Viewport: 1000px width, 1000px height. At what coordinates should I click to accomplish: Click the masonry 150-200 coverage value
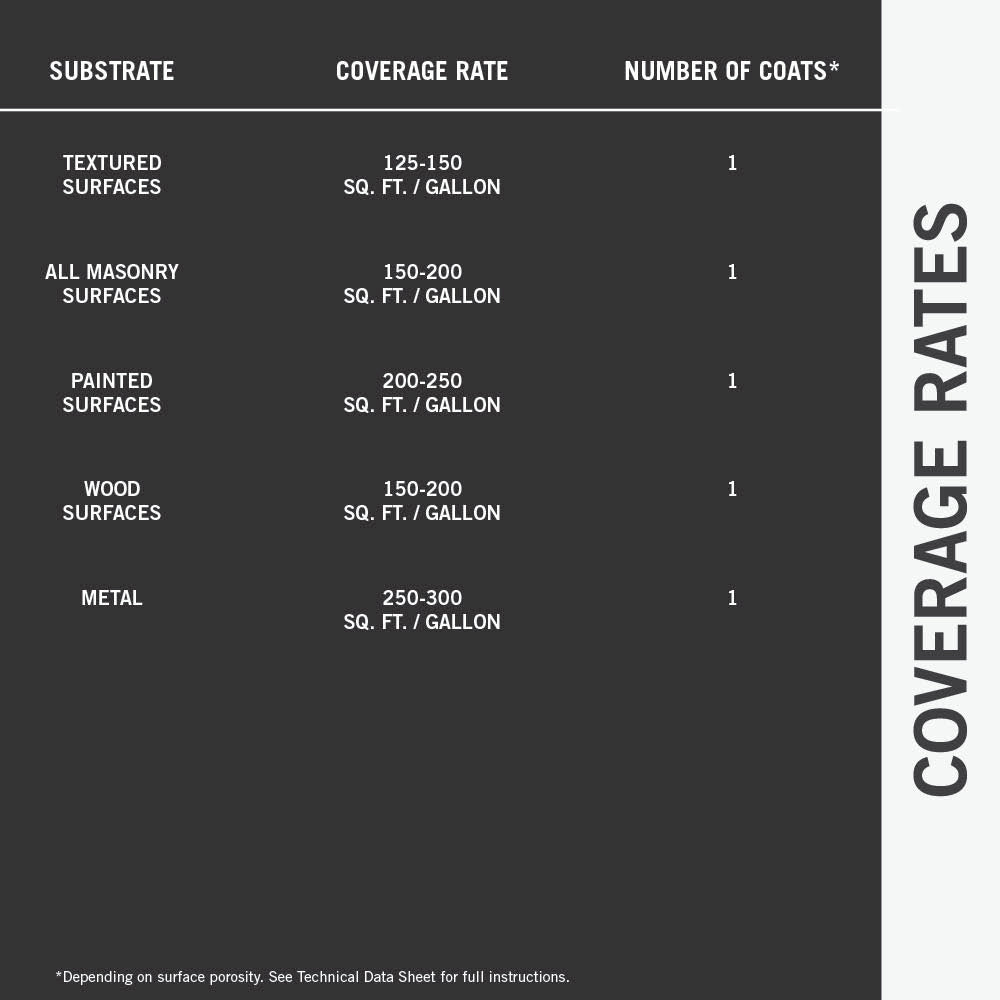click(x=422, y=284)
